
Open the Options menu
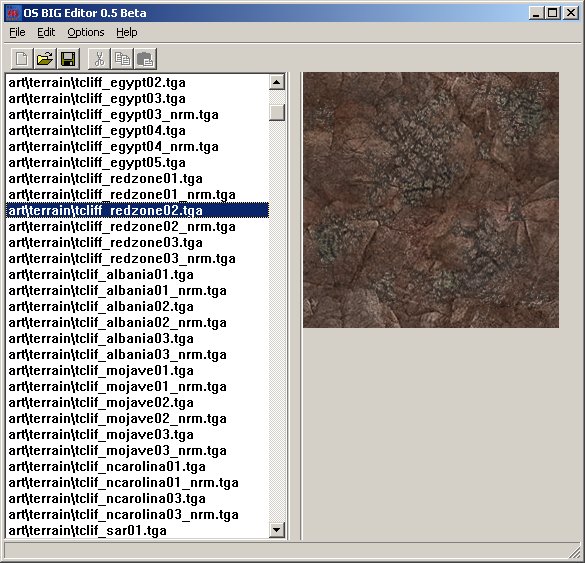pyautogui.click(x=86, y=32)
